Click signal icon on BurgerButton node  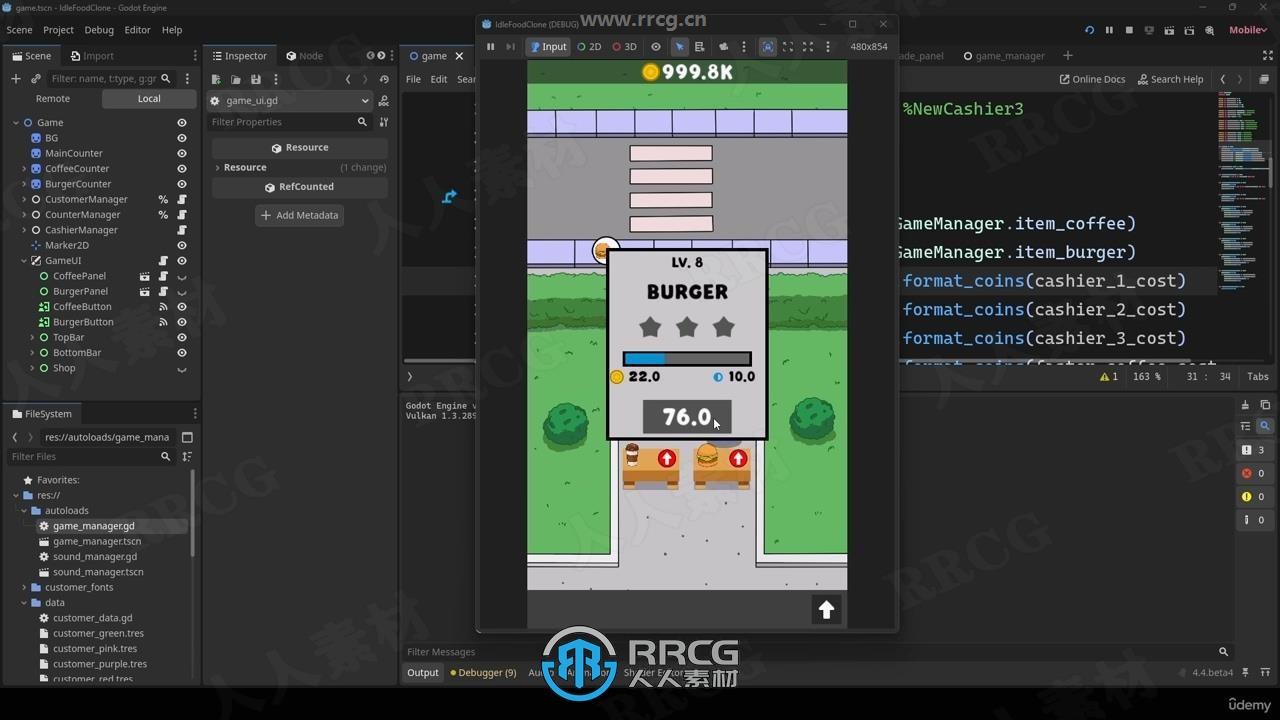coord(163,322)
